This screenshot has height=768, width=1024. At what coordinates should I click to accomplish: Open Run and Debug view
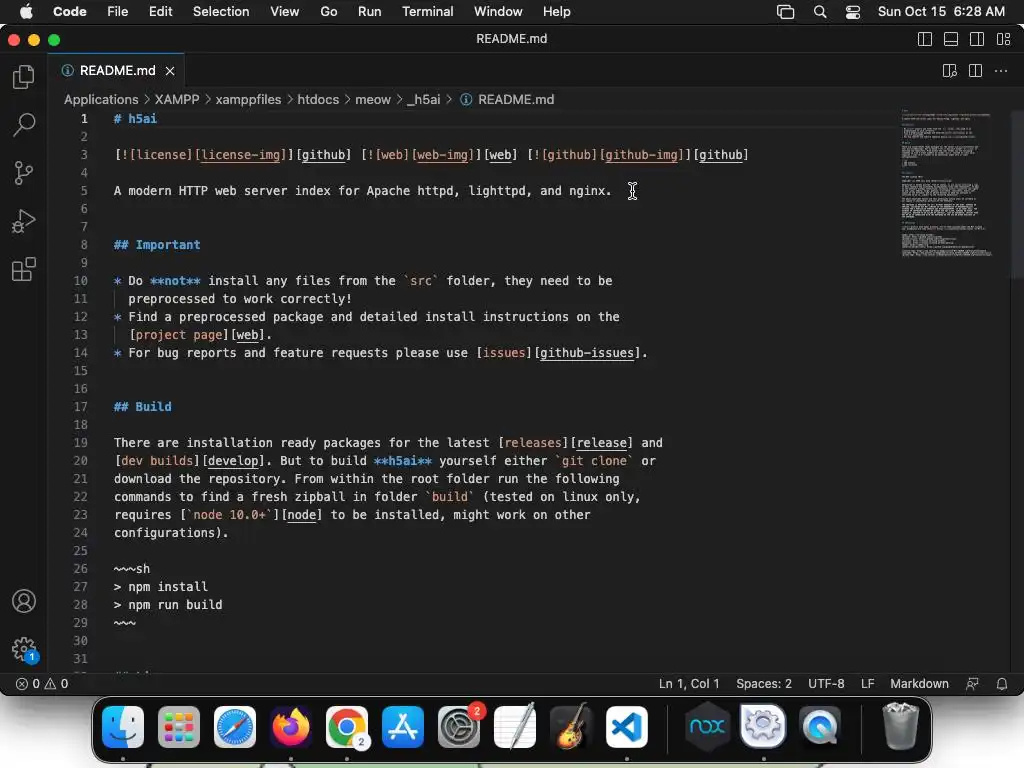(24, 221)
